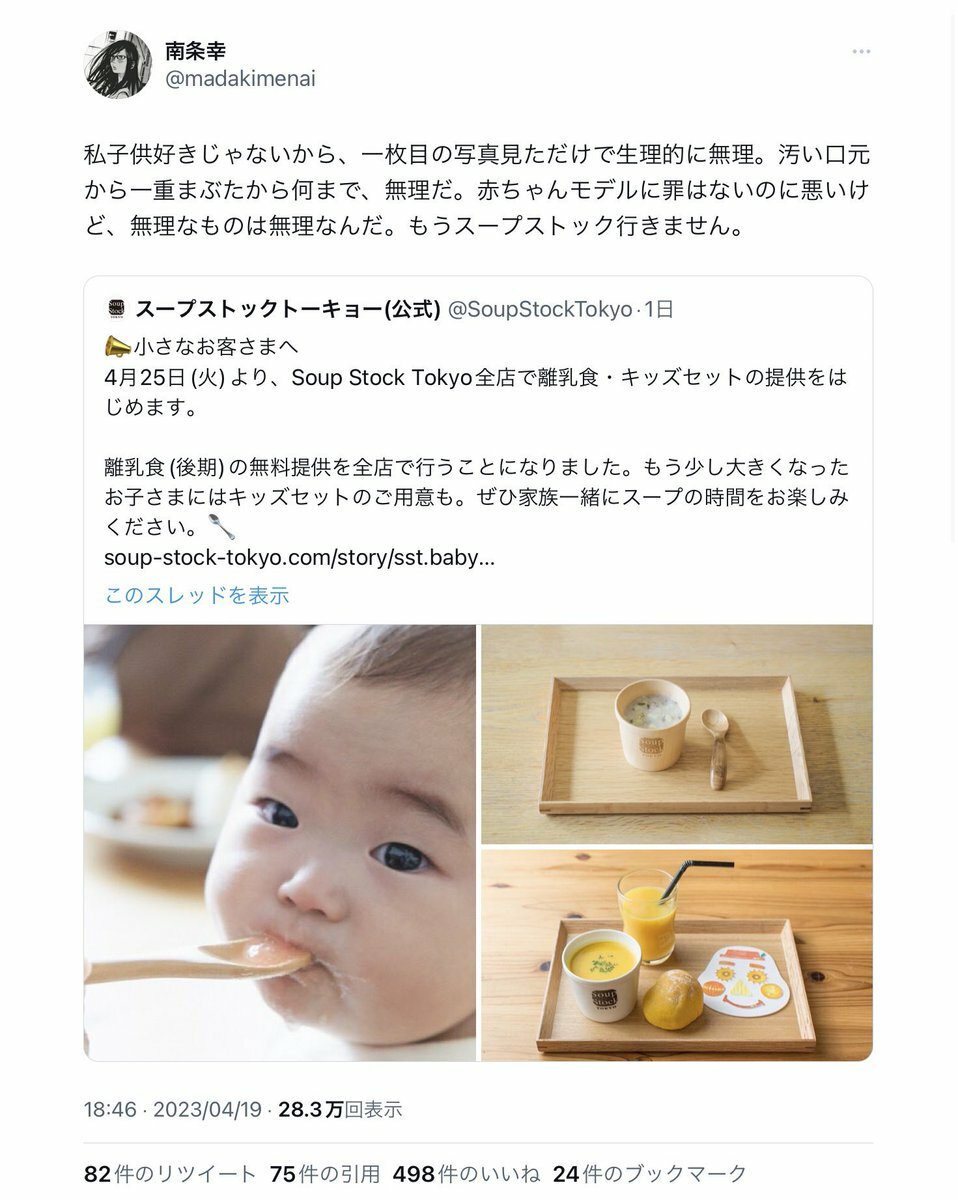The width and height of the screenshot is (958, 1200).
Task: Click the 28.3万回表示 view count
Action: tap(340, 1109)
